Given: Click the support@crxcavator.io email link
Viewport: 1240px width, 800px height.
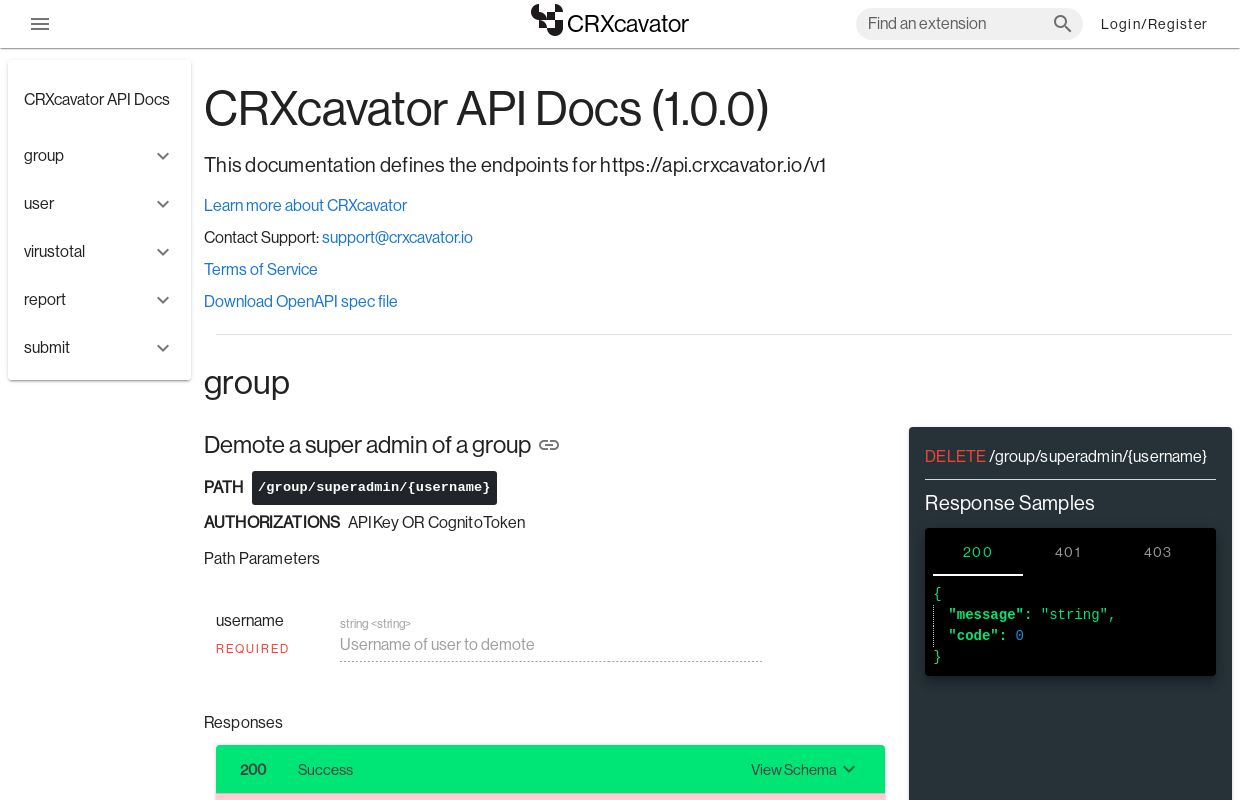Looking at the screenshot, I should click(397, 237).
